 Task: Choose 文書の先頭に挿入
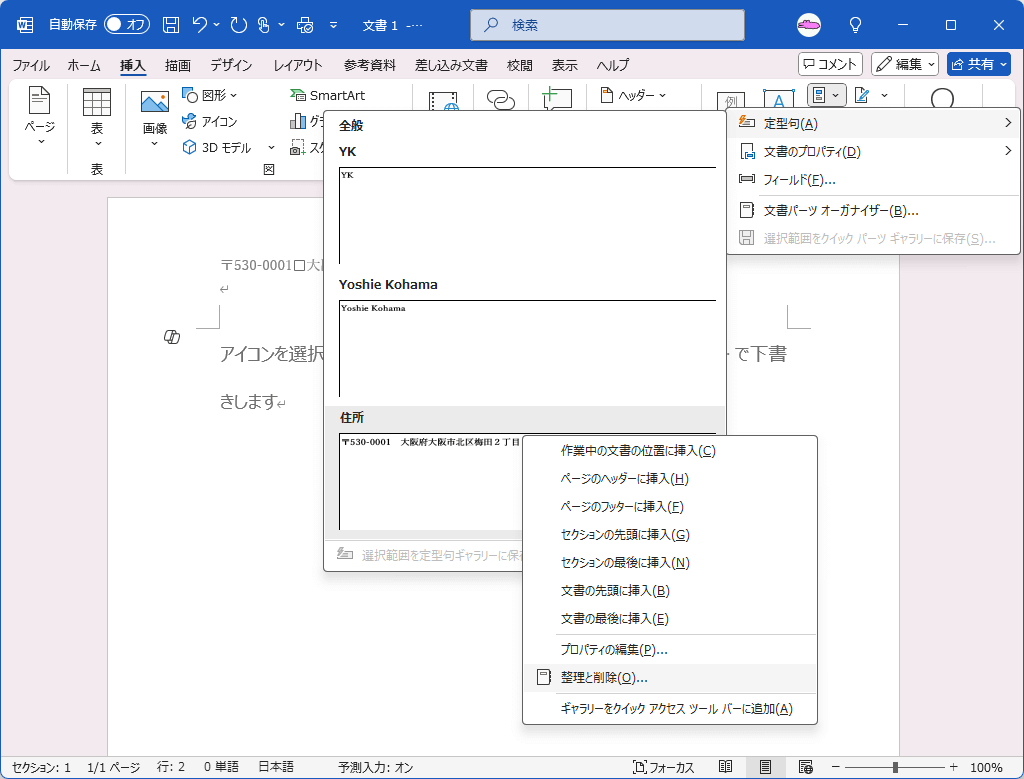point(670,591)
